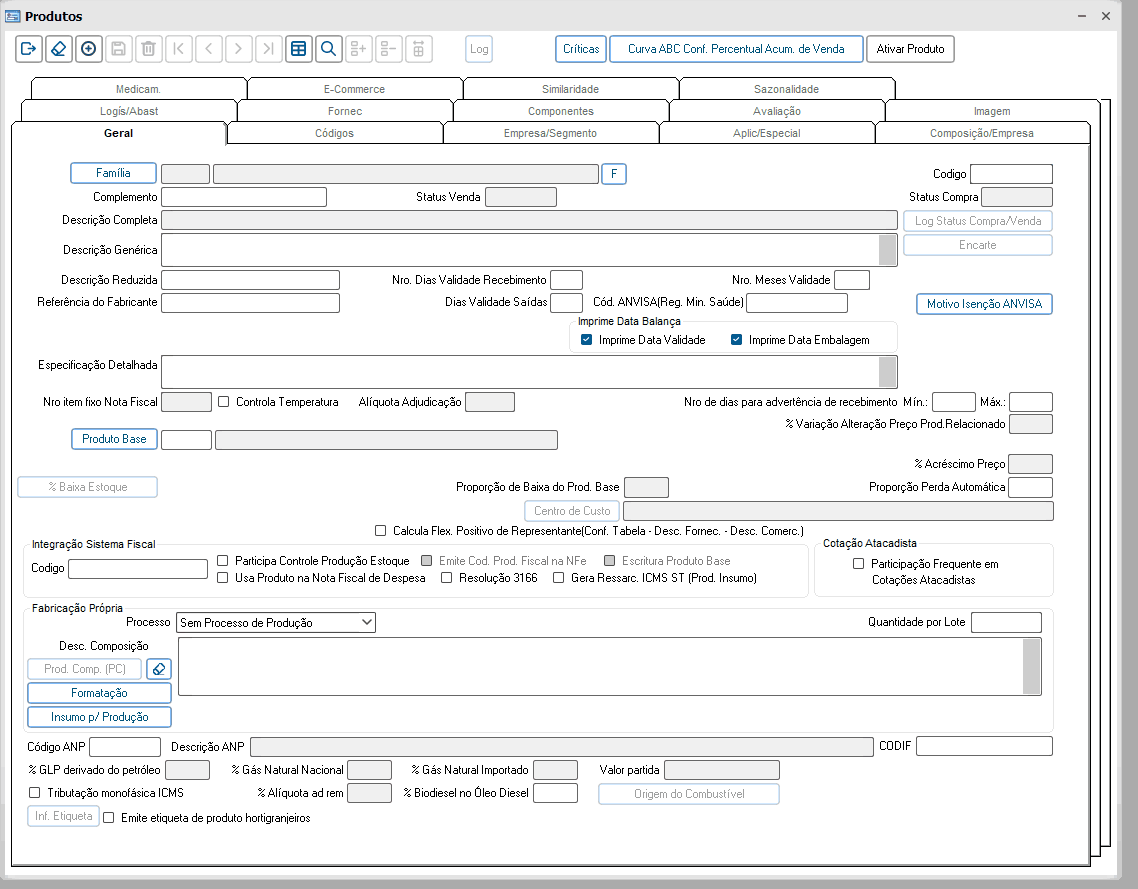Click Curva ABC Conf. Percentual button
The image size is (1138, 889).
point(736,49)
